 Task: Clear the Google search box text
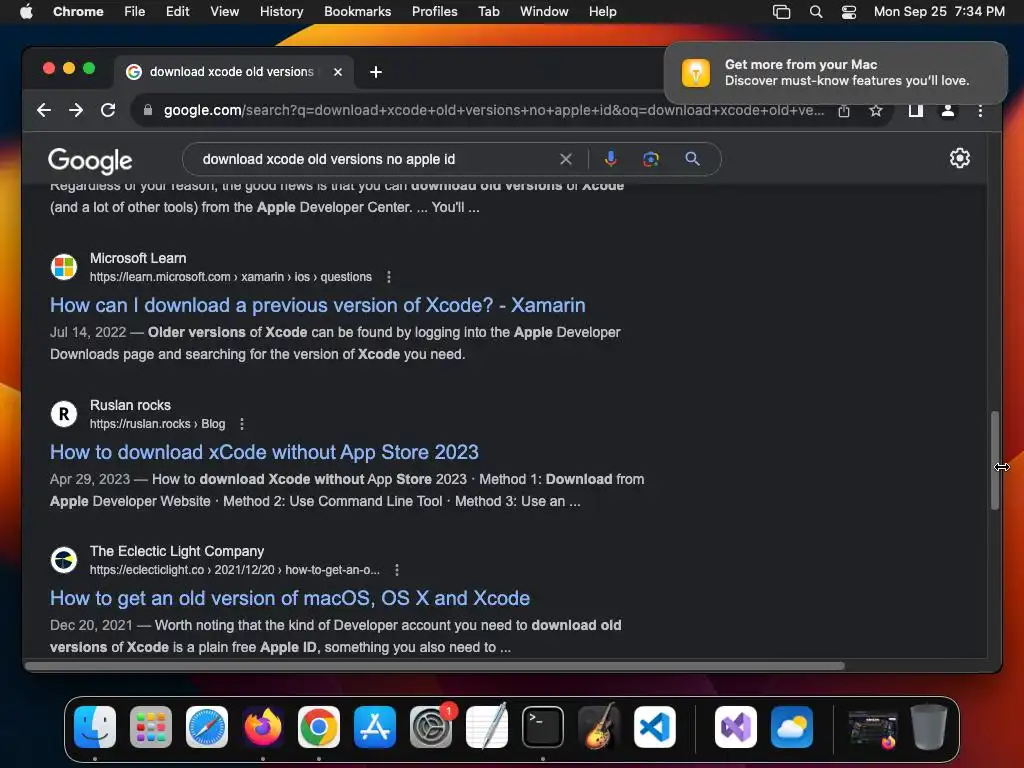click(566, 159)
